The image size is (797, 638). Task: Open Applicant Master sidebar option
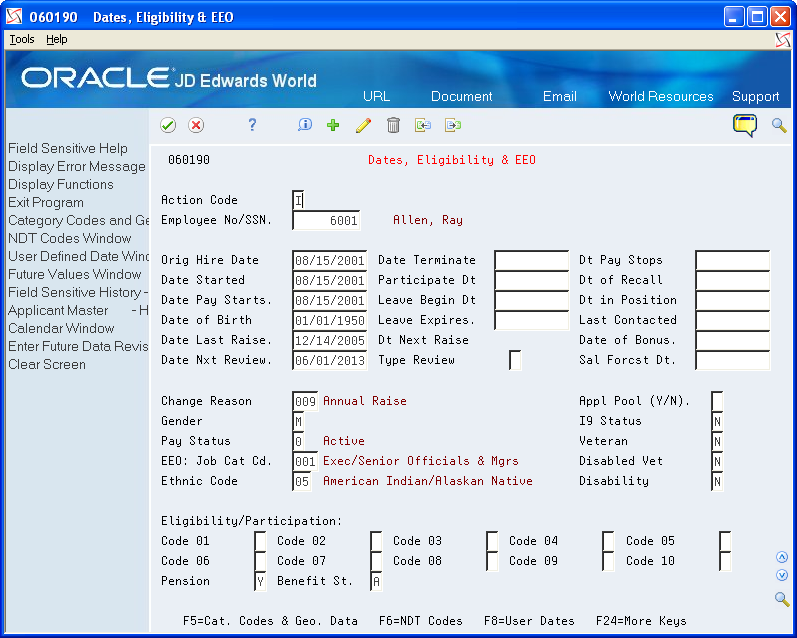[x=78, y=311]
